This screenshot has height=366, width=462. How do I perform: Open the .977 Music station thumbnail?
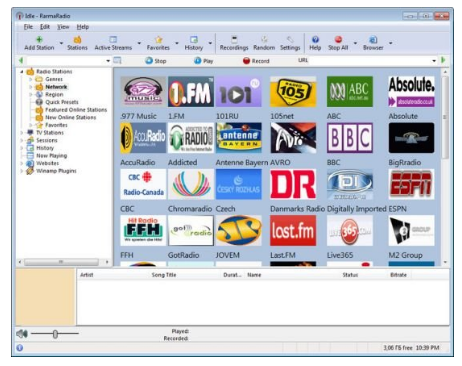(143, 92)
